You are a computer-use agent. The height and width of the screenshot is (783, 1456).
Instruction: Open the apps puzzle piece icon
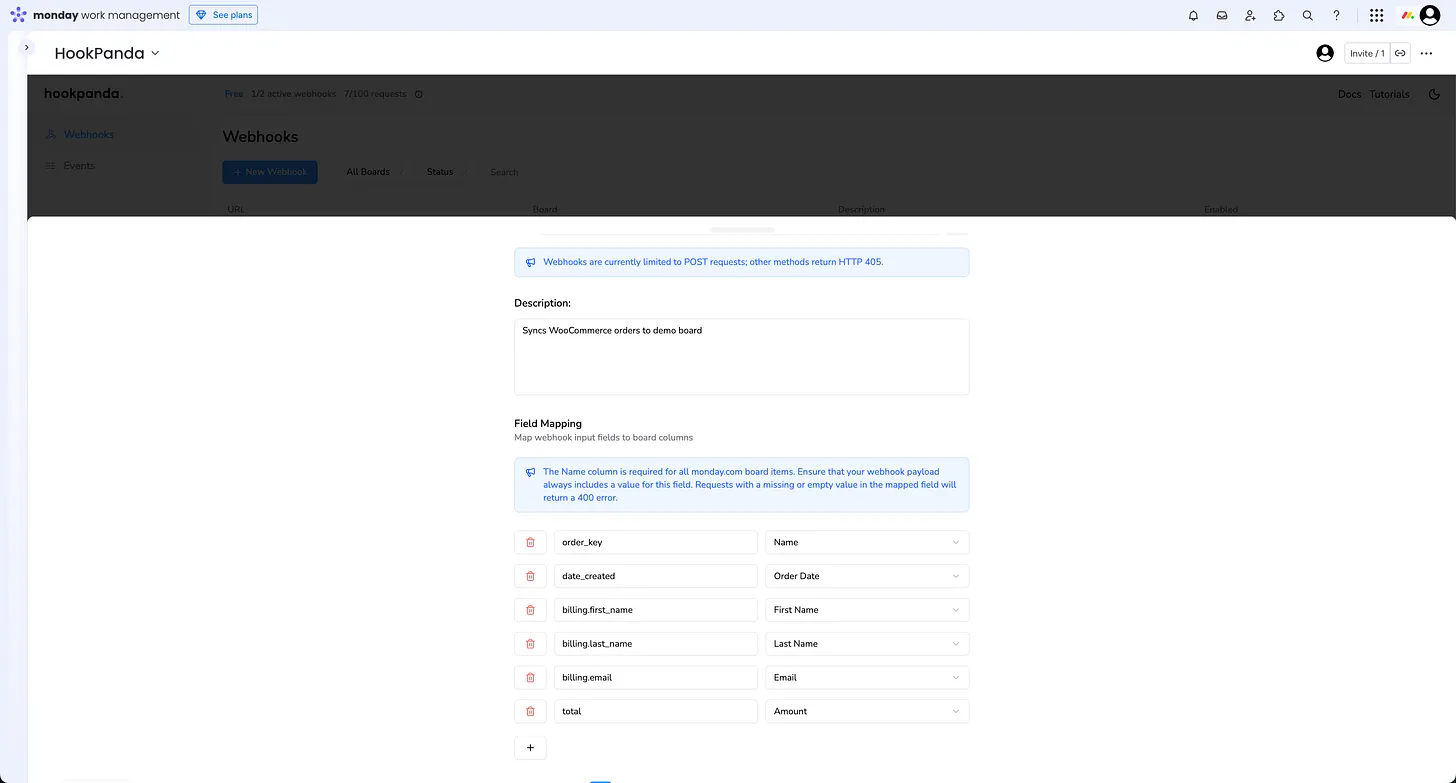(x=1279, y=15)
